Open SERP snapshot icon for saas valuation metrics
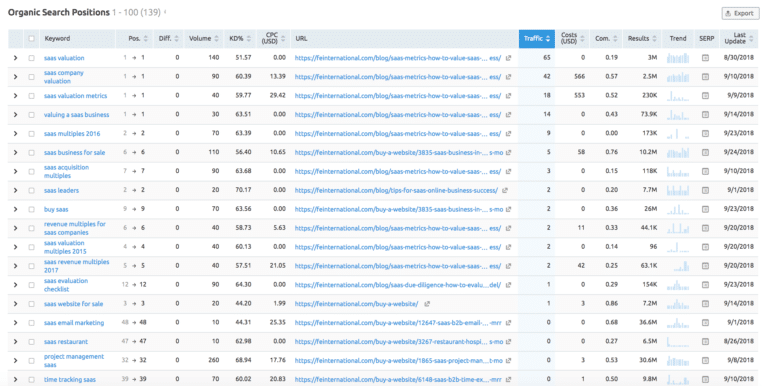The height and width of the screenshot is (386, 768). click(x=705, y=96)
